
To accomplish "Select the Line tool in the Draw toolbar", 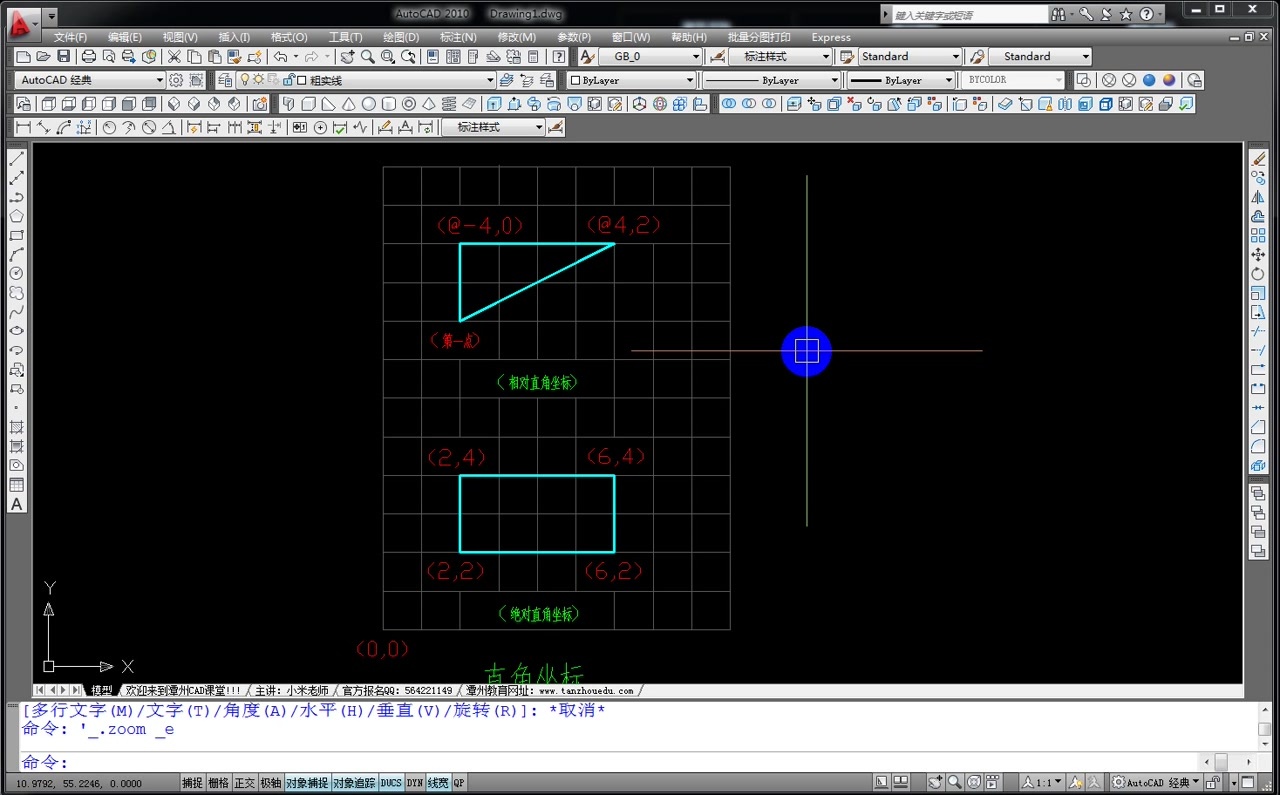I will [x=16, y=159].
